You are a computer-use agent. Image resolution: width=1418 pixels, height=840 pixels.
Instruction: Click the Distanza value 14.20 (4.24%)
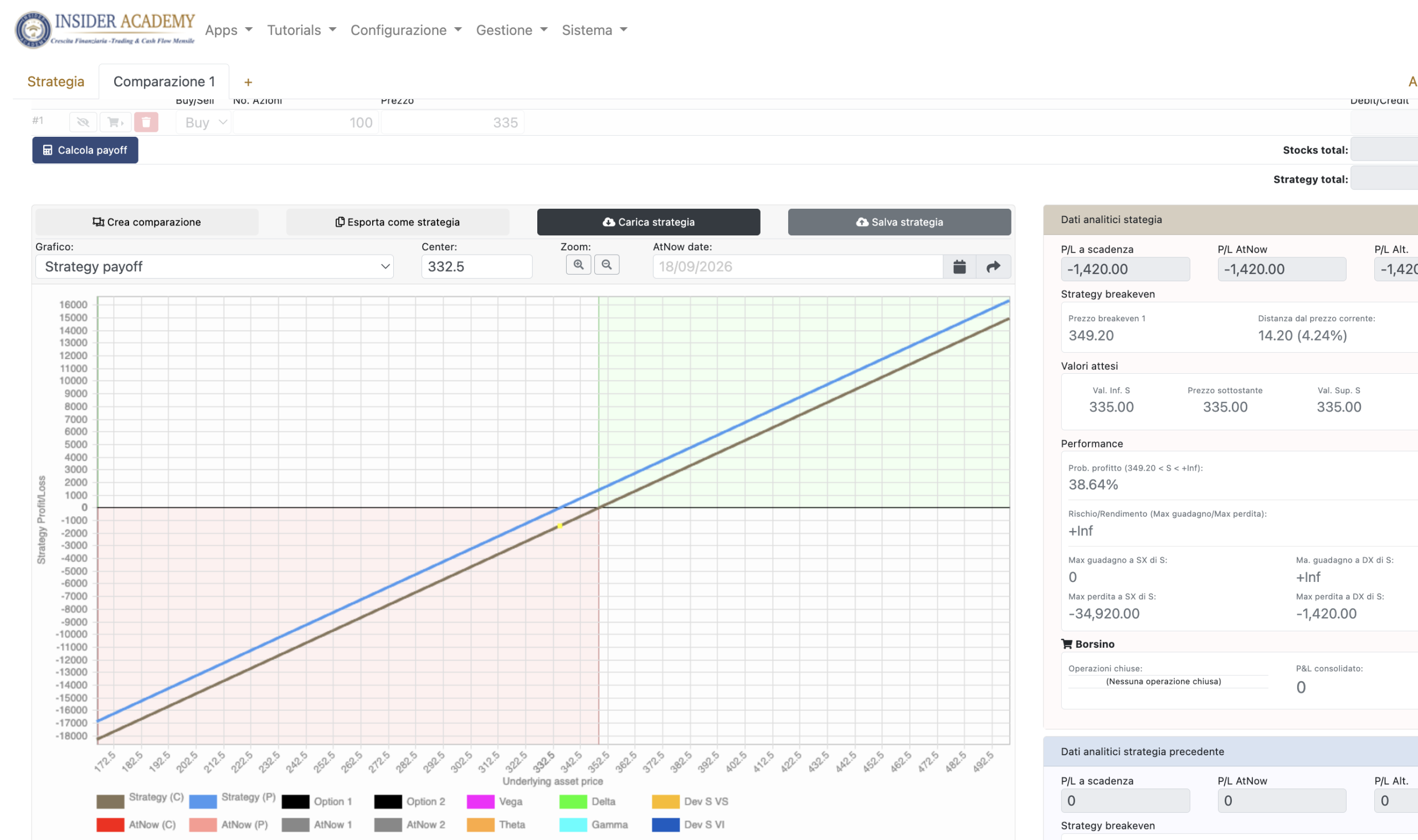pyautogui.click(x=1303, y=336)
